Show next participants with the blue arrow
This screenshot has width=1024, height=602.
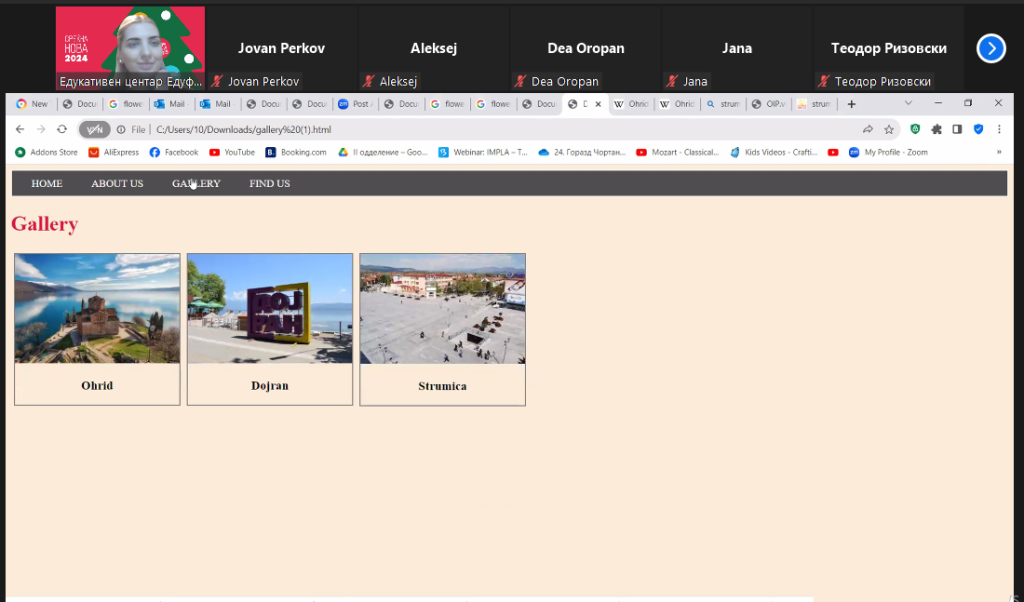coord(990,48)
